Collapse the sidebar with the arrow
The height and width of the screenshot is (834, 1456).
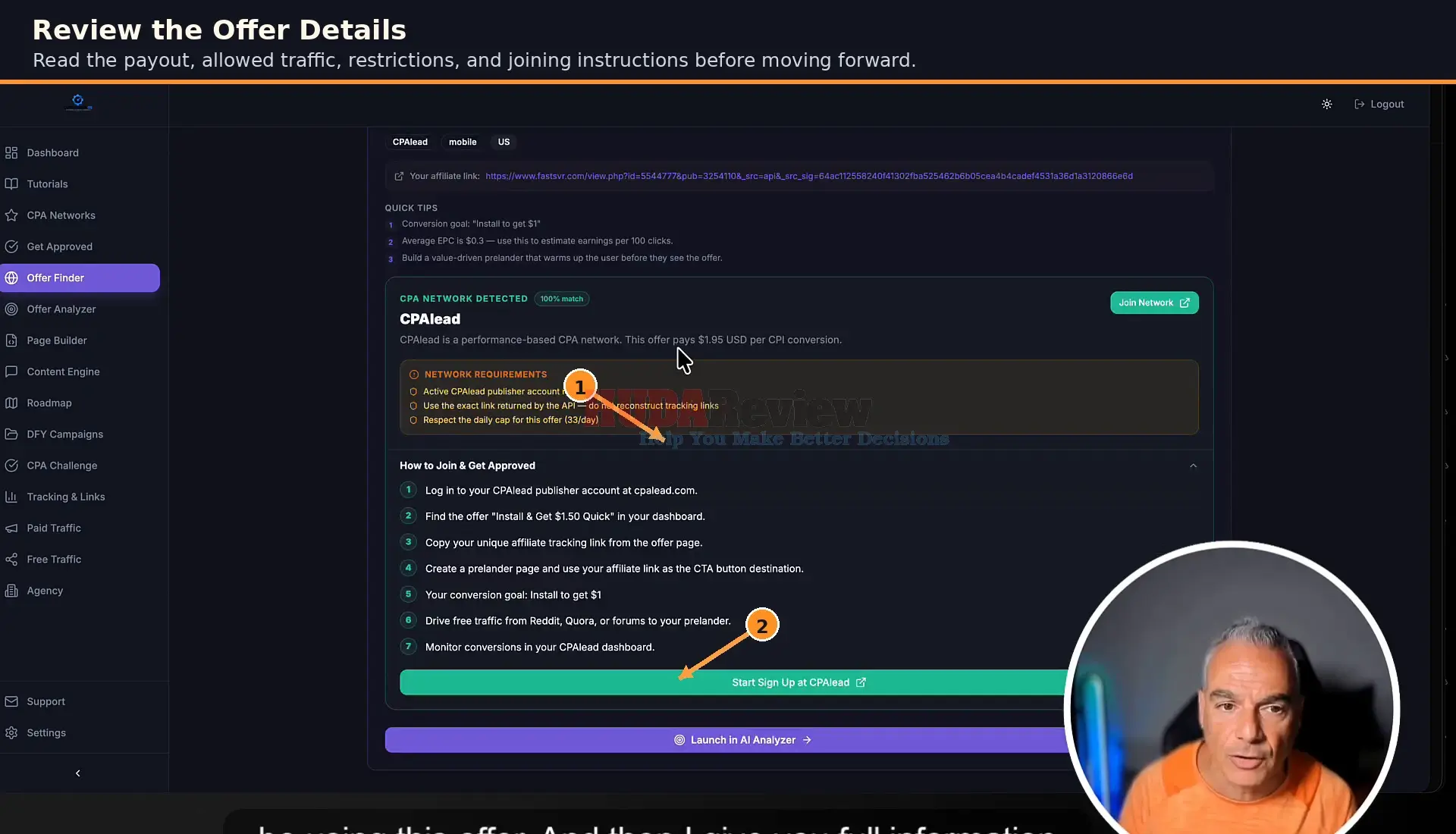pos(78,773)
